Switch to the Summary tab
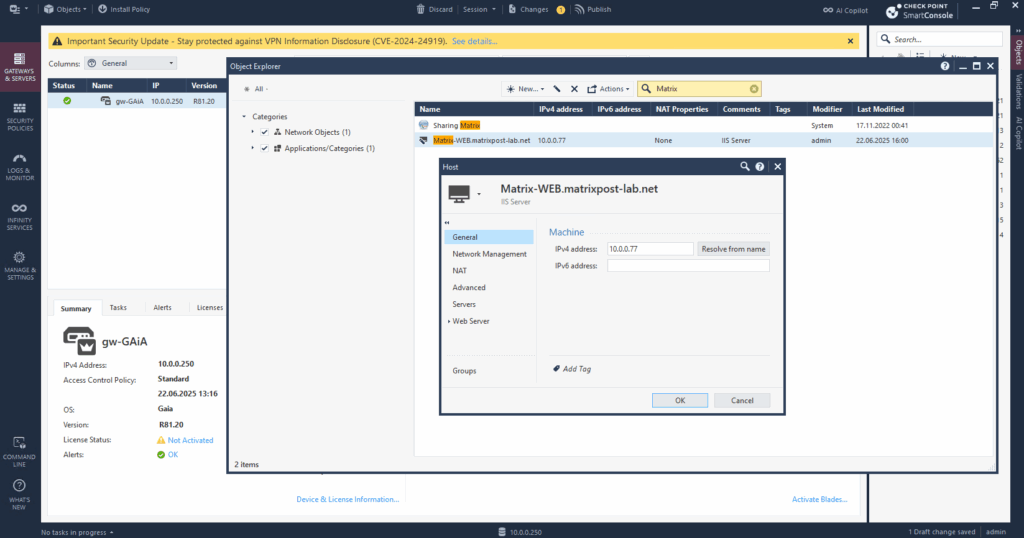This screenshot has width=1024, height=538. (x=76, y=308)
